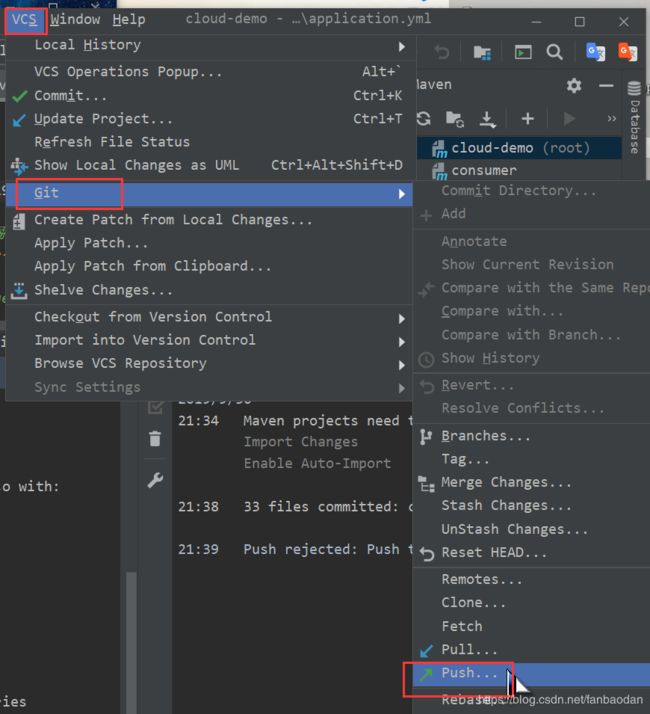Image resolution: width=650 pixels, height=714 pixels.
Task: Choose Tag... in Git submenu
Action: pos(531,459)
